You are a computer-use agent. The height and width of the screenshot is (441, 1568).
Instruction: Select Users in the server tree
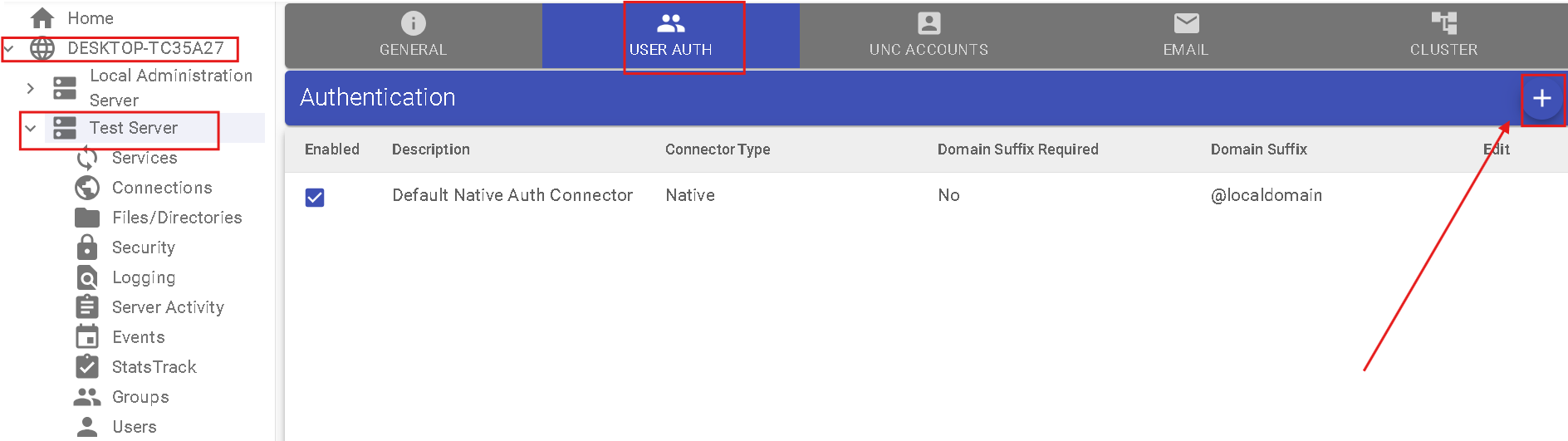[134, 427]
